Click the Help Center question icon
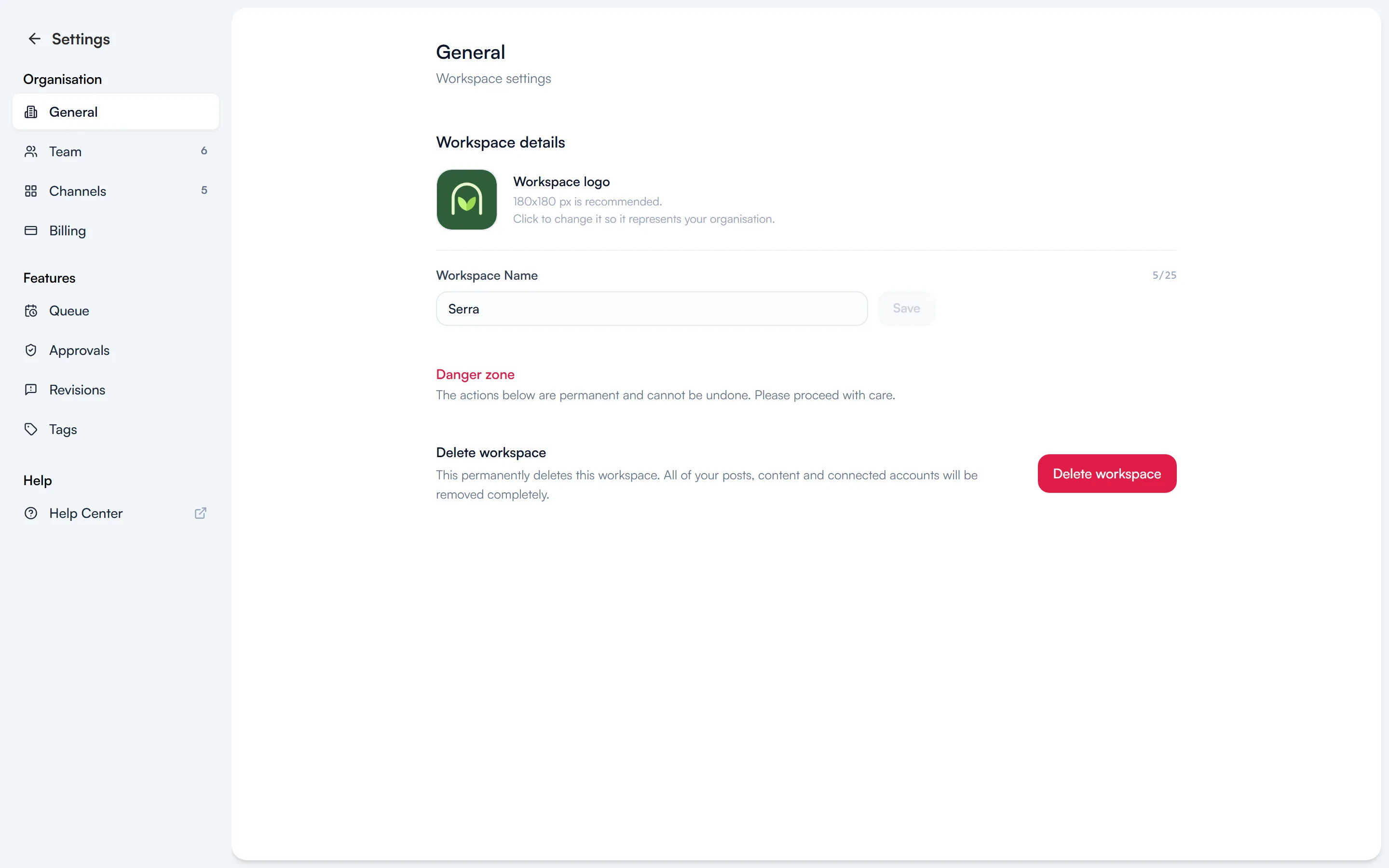This screenshot has width=1389, height=868. (31, 513)
